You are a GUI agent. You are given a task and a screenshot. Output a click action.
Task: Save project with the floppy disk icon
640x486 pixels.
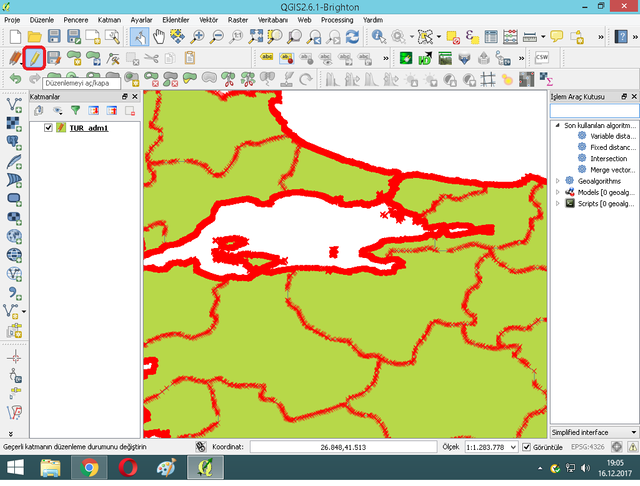click(x=54, y=36)
